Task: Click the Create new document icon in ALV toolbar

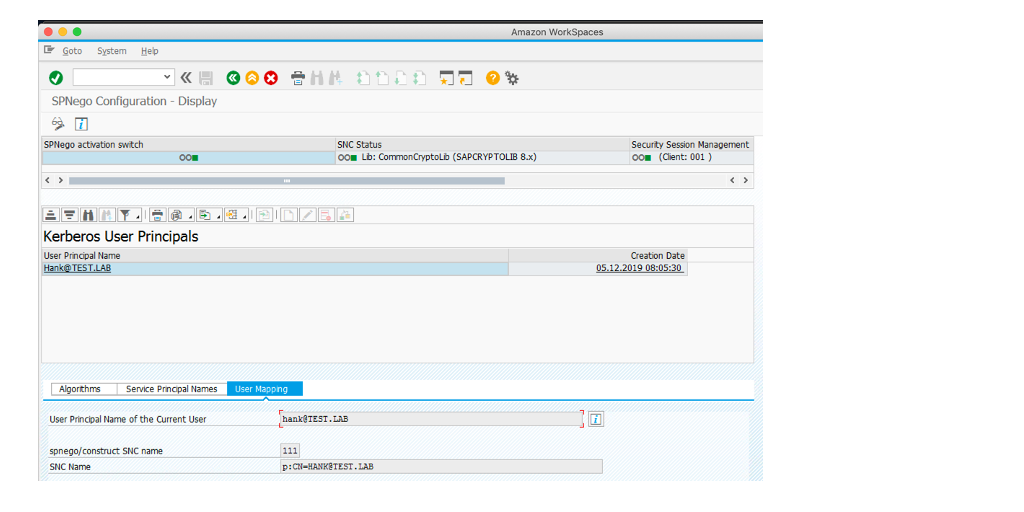Action: coord(289,214)
